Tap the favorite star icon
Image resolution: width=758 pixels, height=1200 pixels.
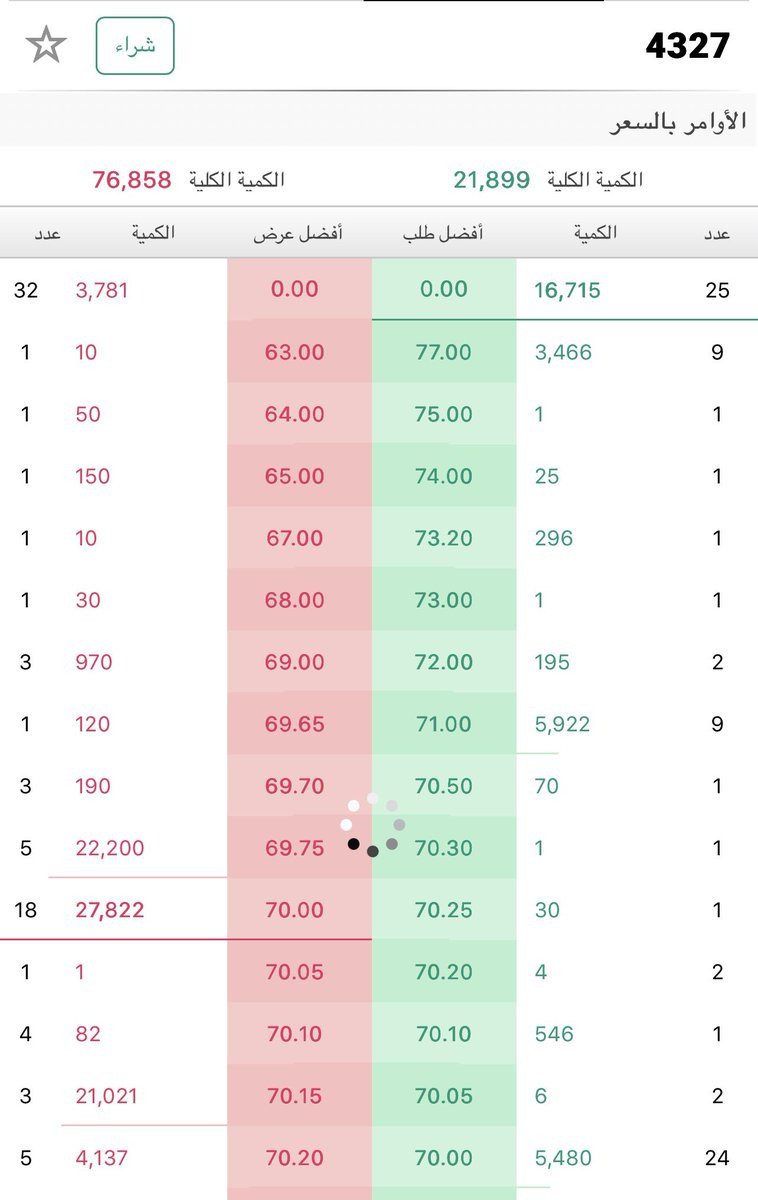click(45, 46)
